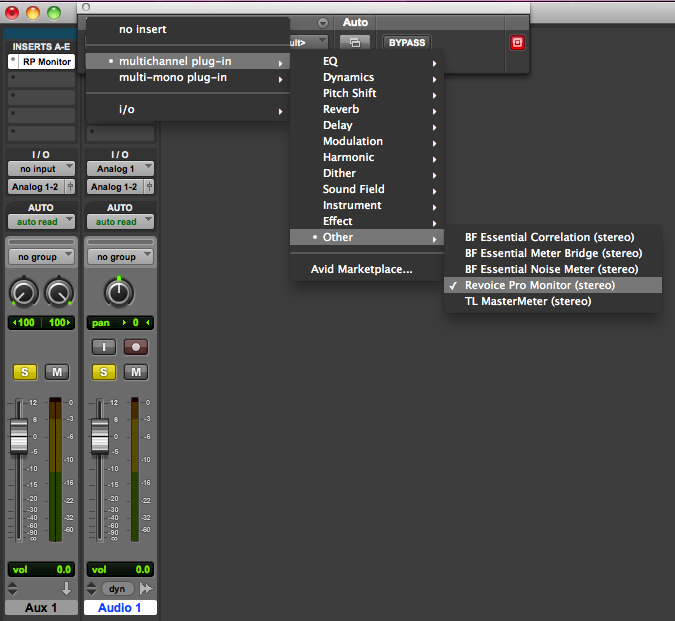Click the Aux 1 left pan knob
This screenshot has height=621, width=675.
[x=23, y=293]
